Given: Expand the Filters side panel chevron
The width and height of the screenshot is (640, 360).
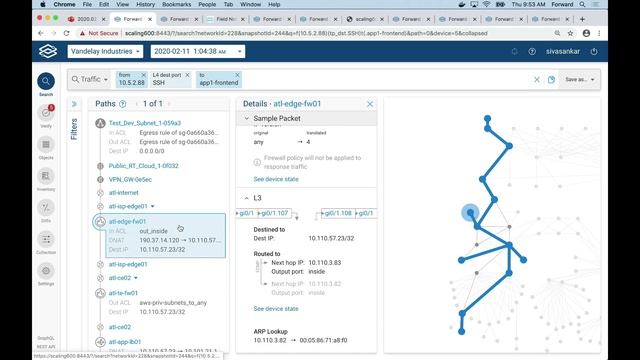Looking at the screenshot, I should [74, 104].
